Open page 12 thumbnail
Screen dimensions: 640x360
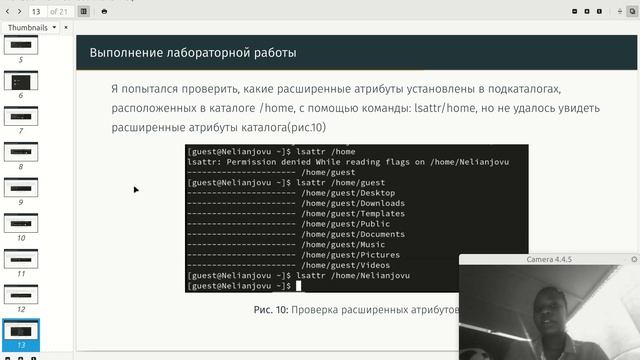tap(21, 294)
